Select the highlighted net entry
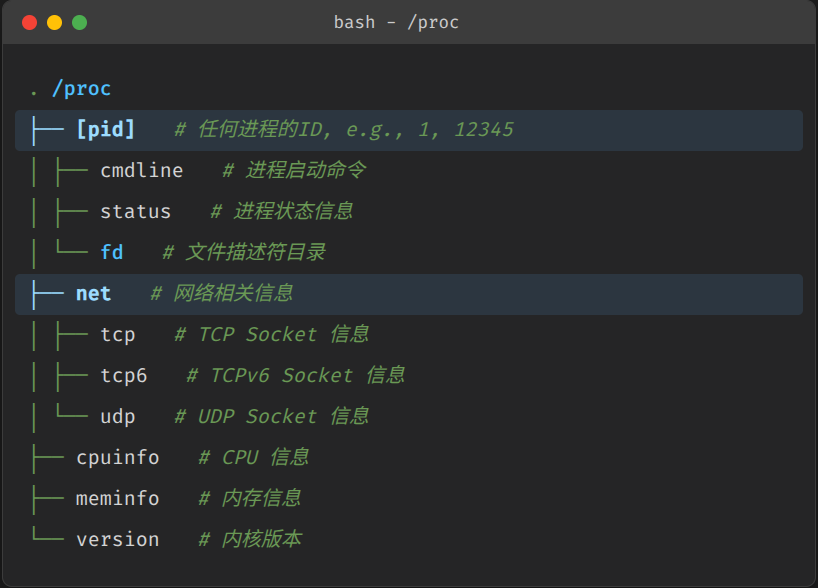This screenshot has height=588, width=818. [x=93, y=293]
